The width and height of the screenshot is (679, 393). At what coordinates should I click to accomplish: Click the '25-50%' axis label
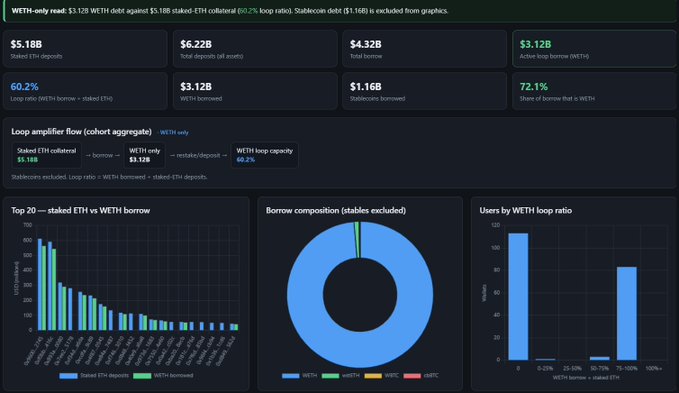[x=572, y=368]
